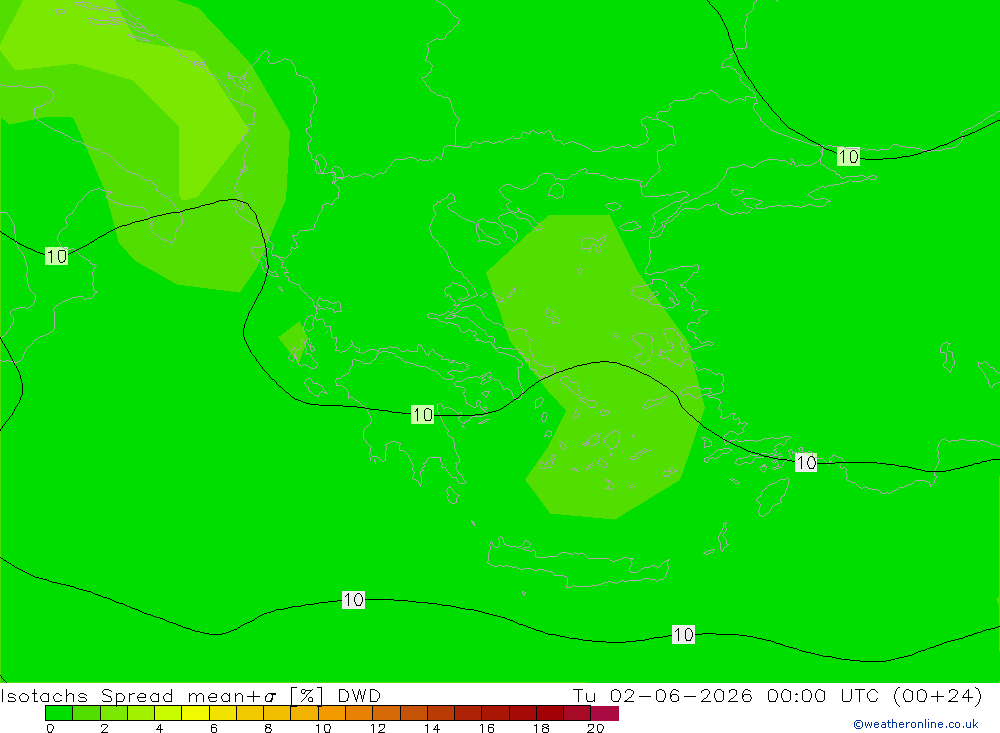1000x733 pixels.
Task: Pick the legend swatch just left of tick 20
Action: [x=578, y=713]
